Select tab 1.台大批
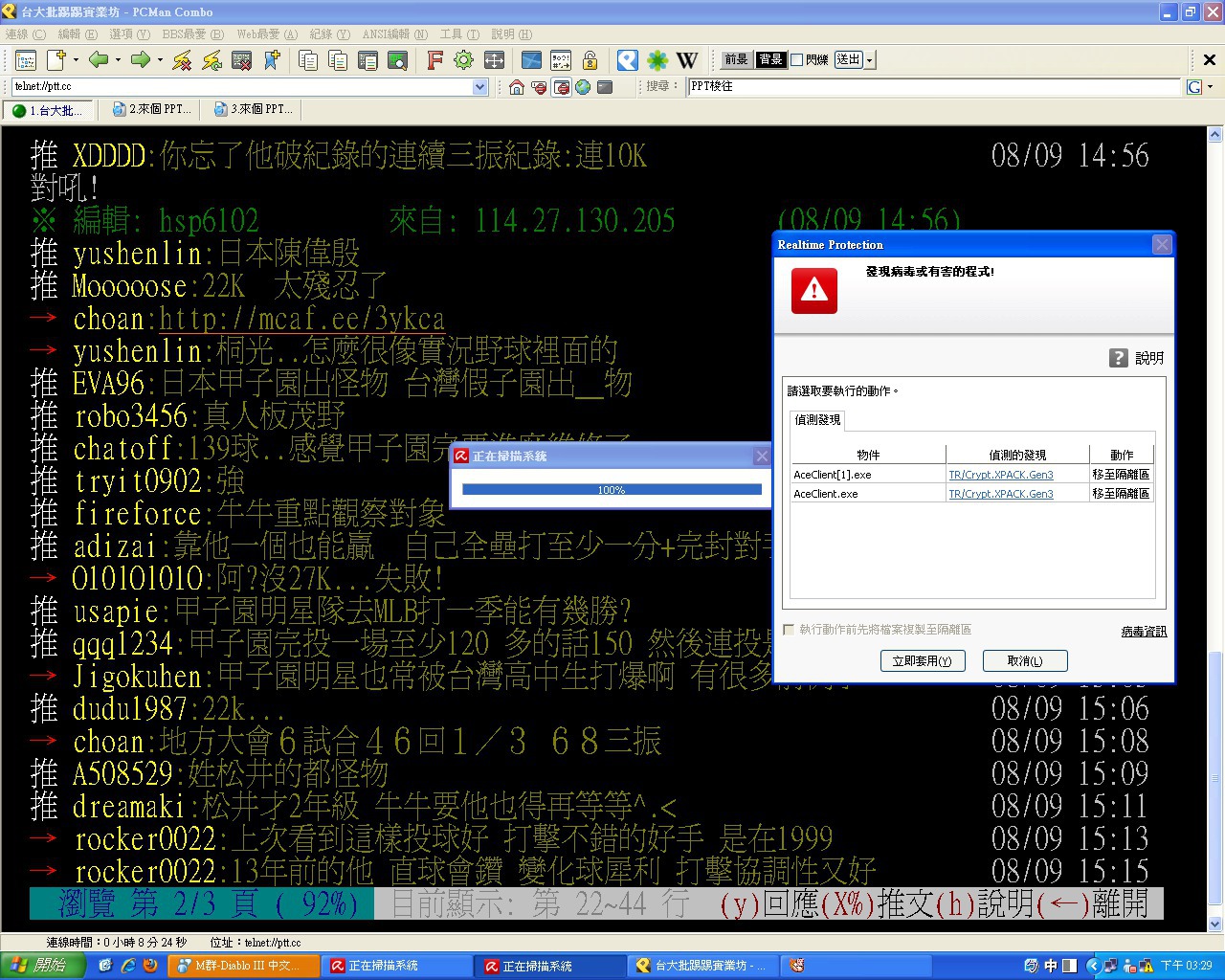 point(50,110)
